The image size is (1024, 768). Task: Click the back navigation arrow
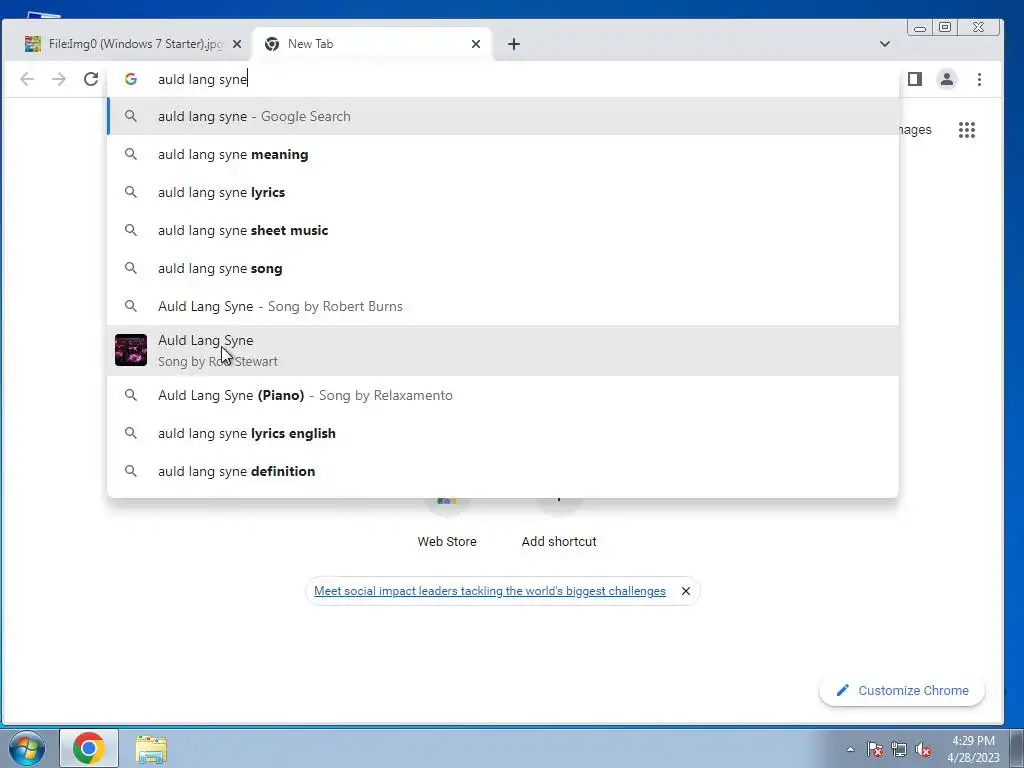coord(27,79)
